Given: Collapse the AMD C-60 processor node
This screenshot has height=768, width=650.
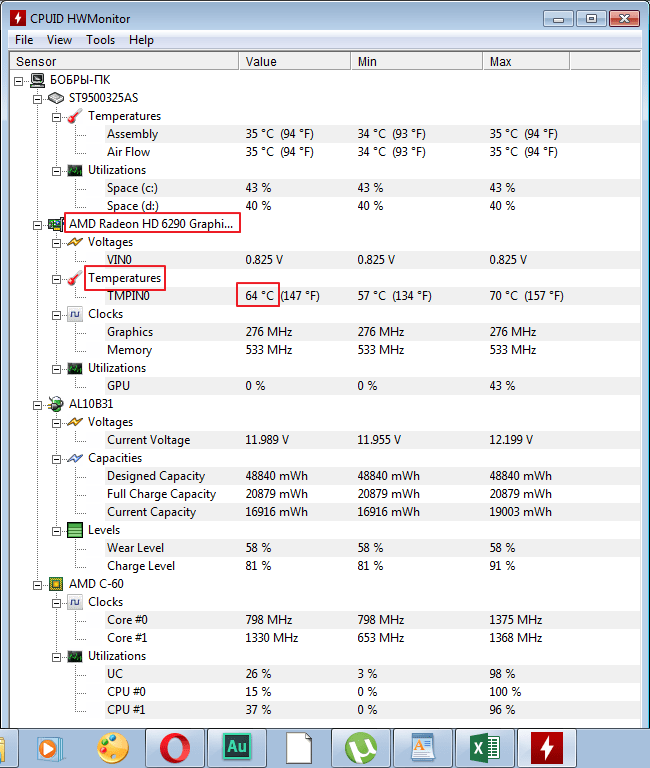Looking at the screenshot, I should pyautogui.click(x=37, y=585).
